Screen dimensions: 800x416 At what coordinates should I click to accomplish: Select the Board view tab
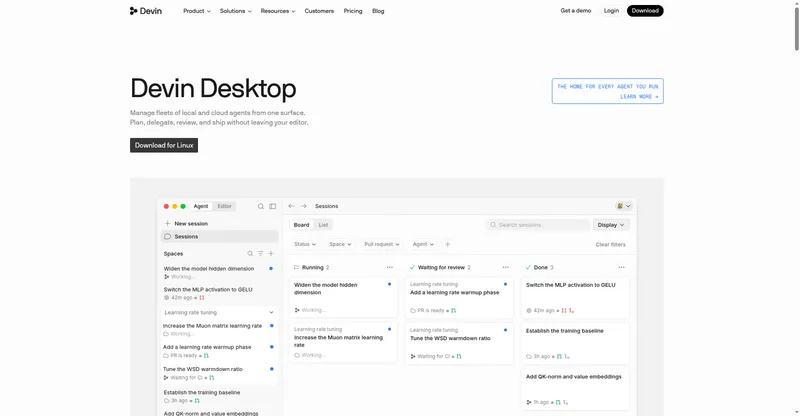coord(302,225)
